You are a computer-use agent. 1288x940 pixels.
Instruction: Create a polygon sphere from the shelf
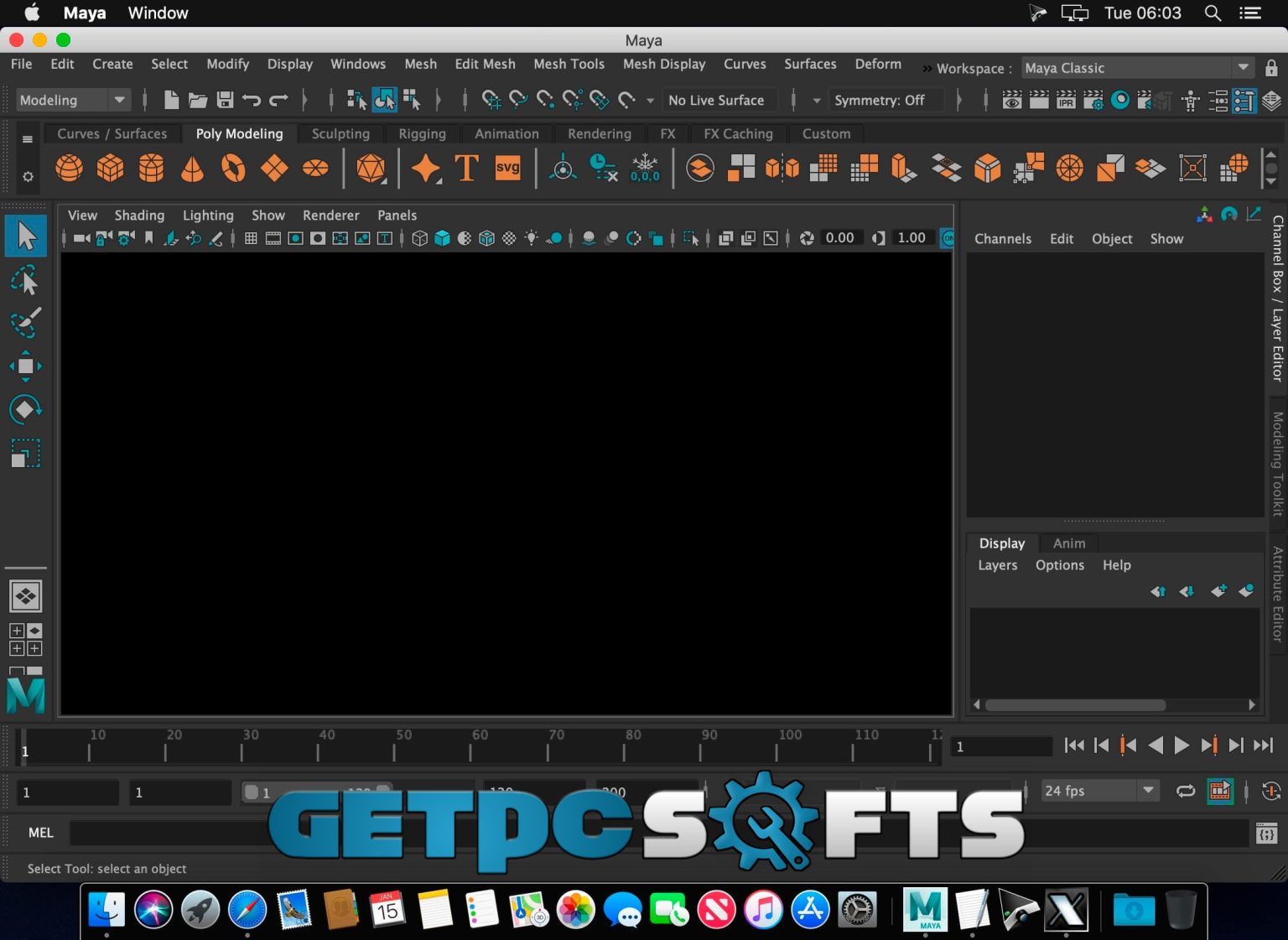(69, 168)
